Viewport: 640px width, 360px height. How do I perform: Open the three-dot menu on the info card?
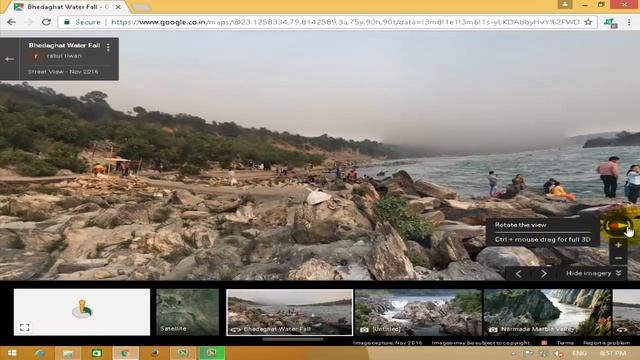[x=108, y=47]
